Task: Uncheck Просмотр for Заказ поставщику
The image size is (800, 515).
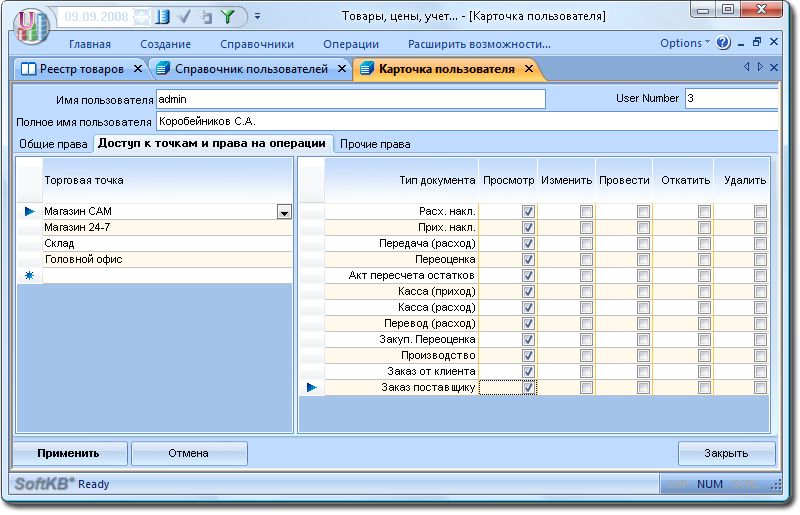Action: coord(528,387)
